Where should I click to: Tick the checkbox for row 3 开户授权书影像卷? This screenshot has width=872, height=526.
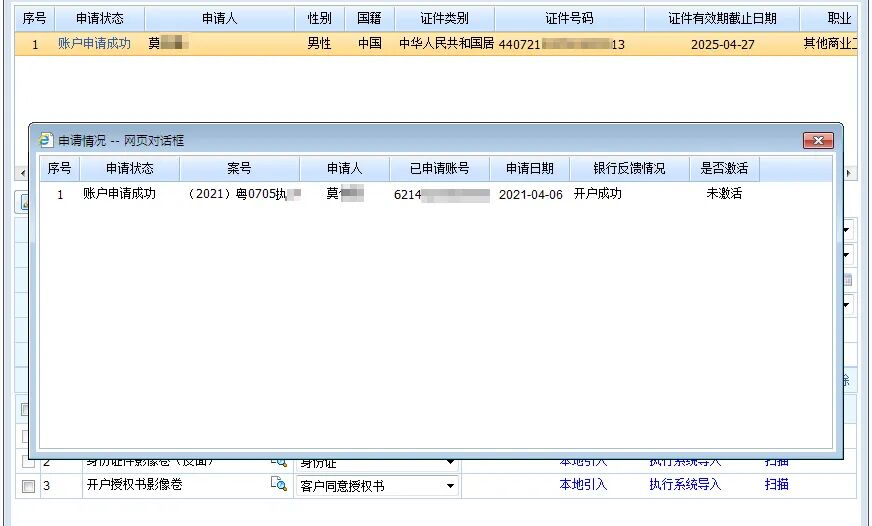[28, 486]
